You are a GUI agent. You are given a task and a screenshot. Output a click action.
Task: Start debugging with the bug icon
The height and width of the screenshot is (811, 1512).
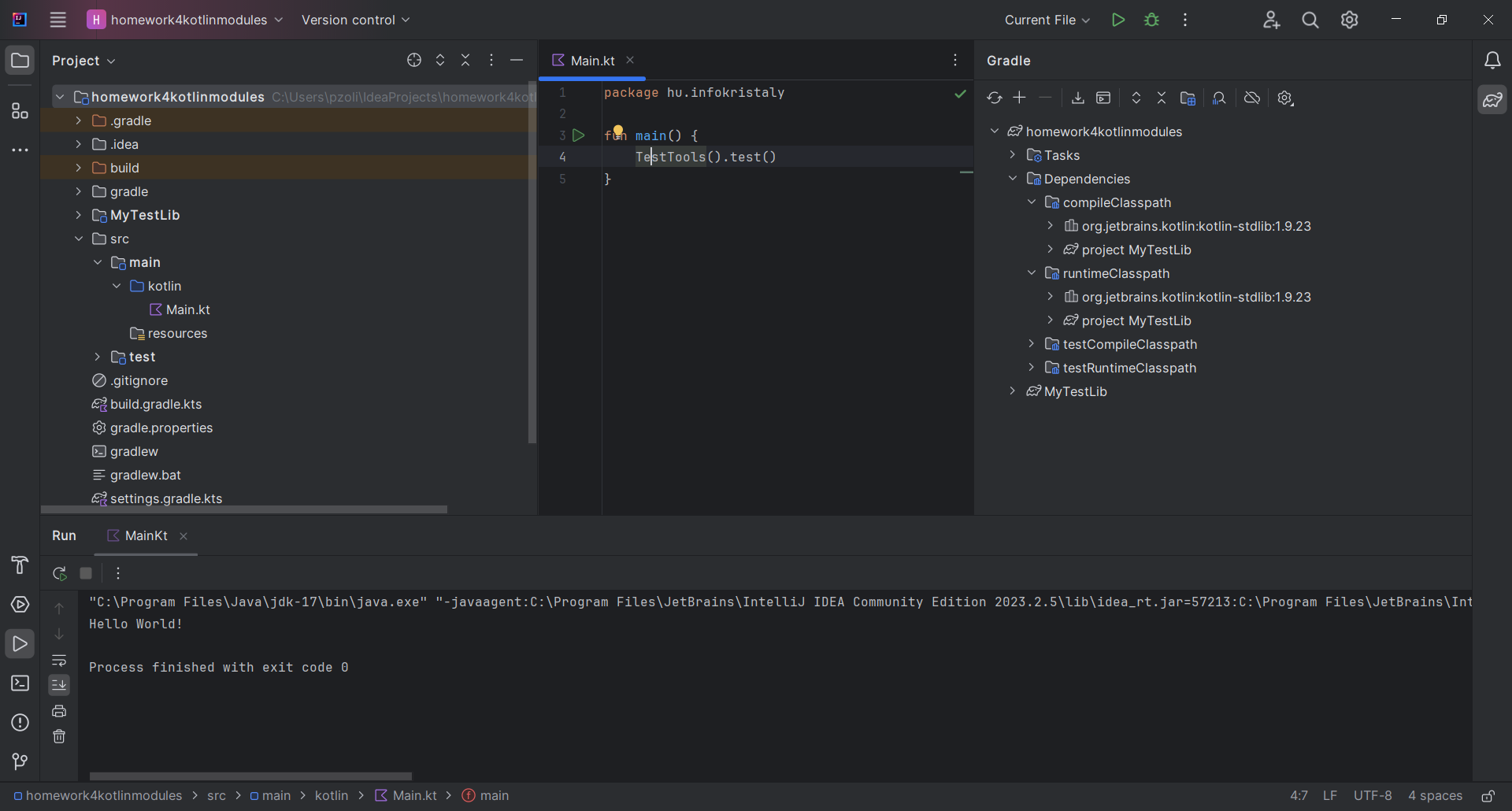point(1151,20)
